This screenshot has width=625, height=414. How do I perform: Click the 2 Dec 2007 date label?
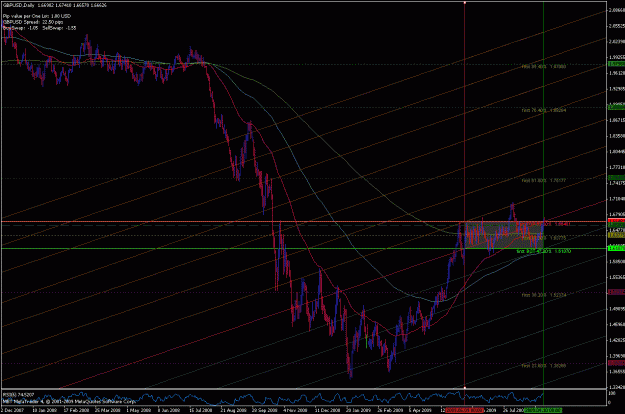(x=12, y=410)
